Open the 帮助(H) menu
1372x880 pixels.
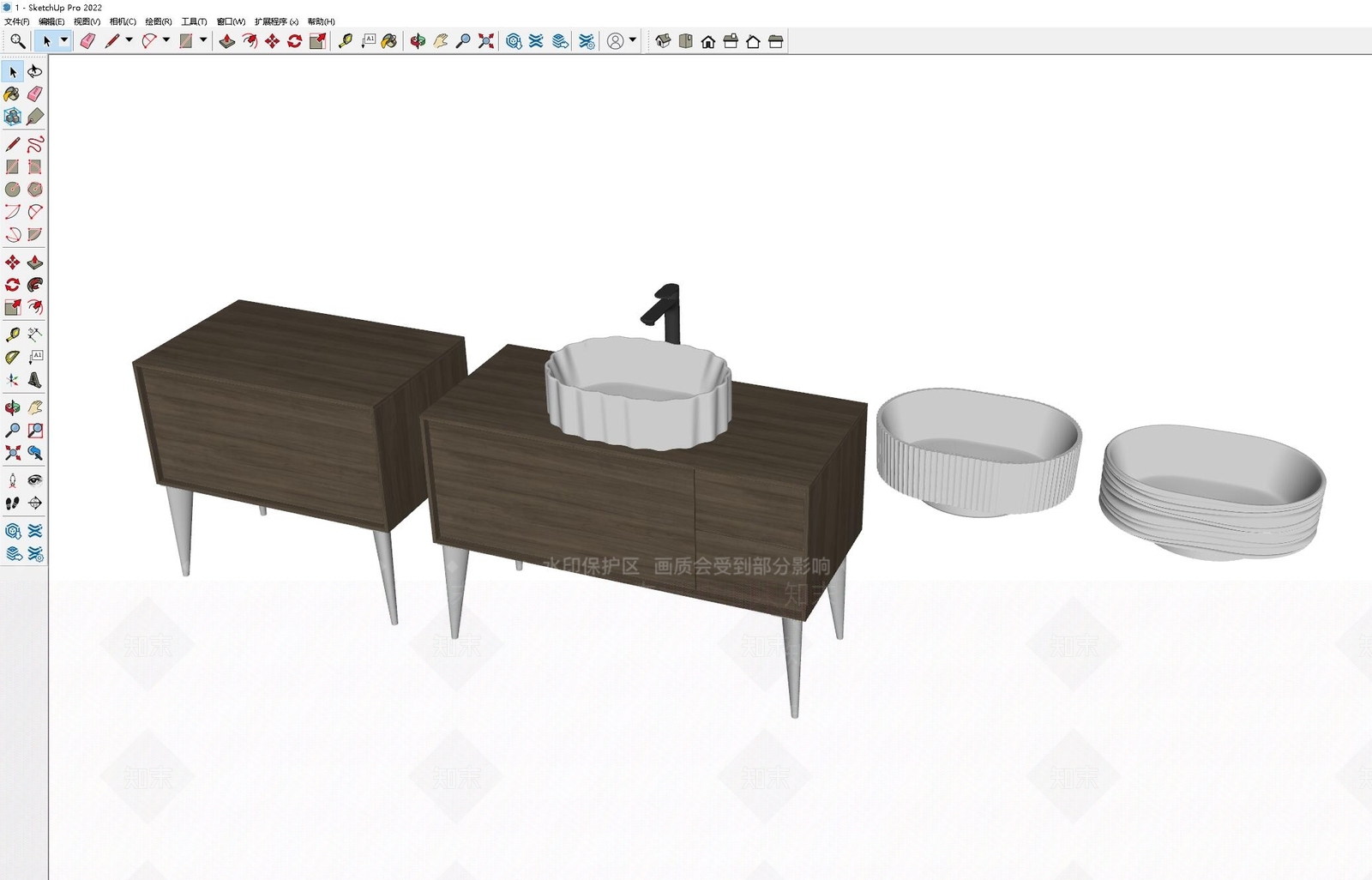click(321, 21)
